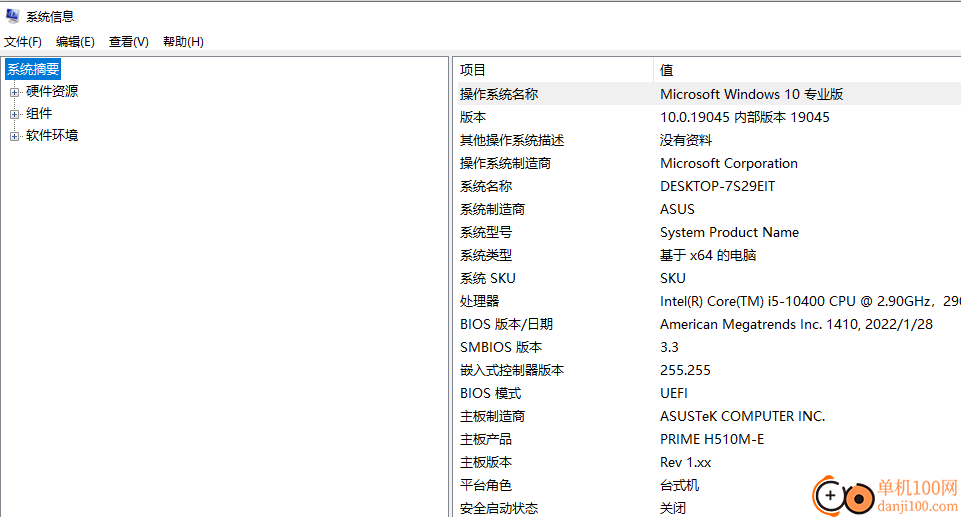Click the PRIME H510M-E value
961x517 pixels.
[712, 439]
